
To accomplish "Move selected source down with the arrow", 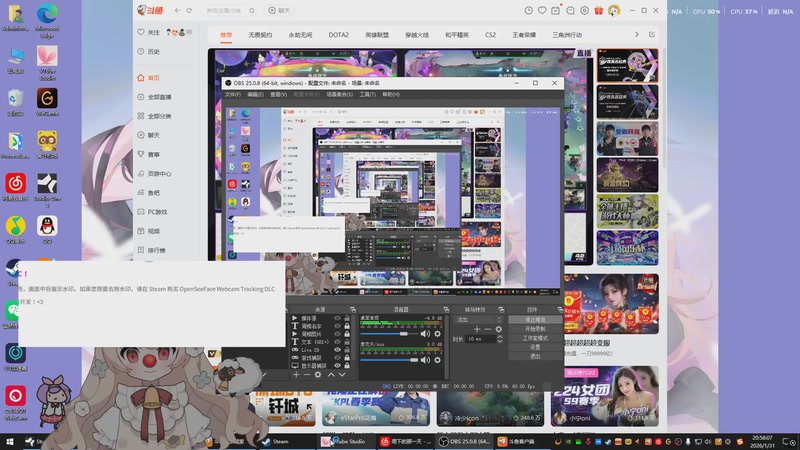I will pyautogui.click(x=342, y=374).
